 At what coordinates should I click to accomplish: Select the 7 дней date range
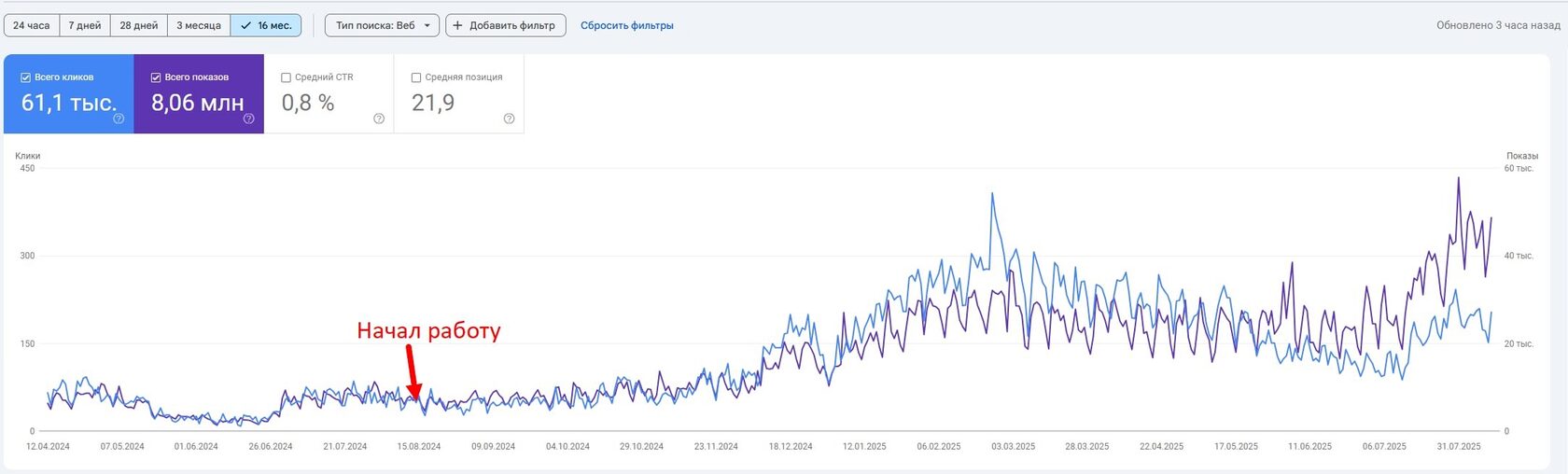[x=85, y=25]
